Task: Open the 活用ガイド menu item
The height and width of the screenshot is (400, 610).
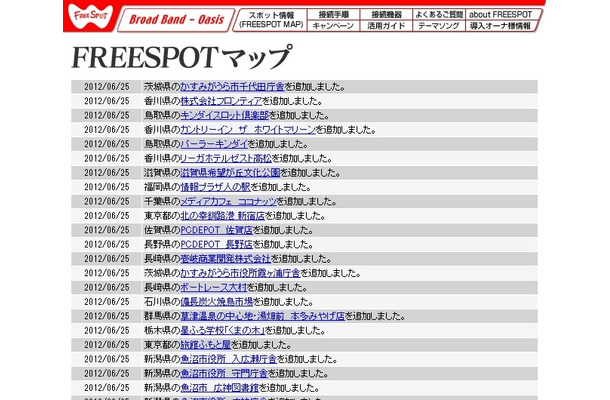Action: tap(386, 26)
